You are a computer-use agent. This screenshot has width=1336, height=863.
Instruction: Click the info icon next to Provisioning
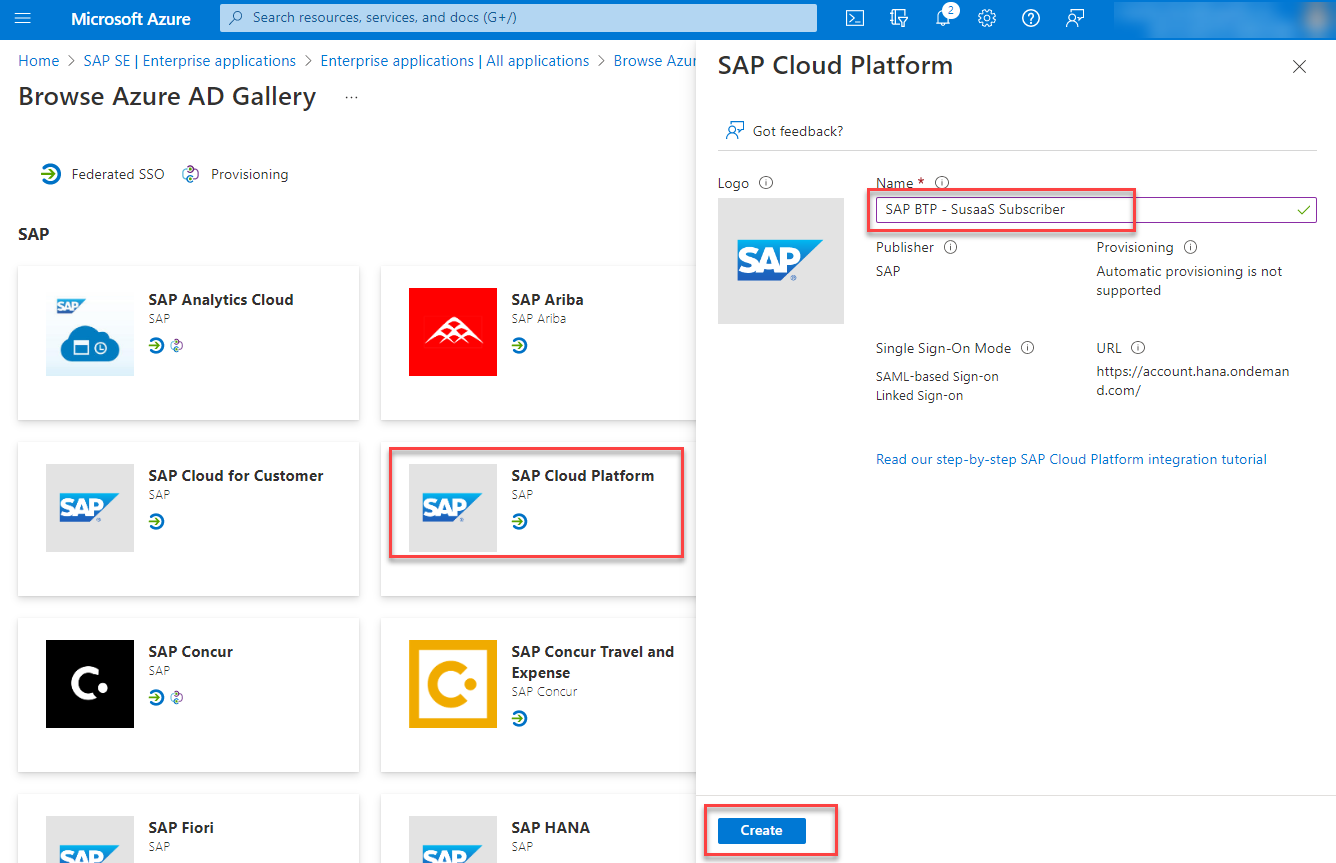click(x=1190, y=247)
